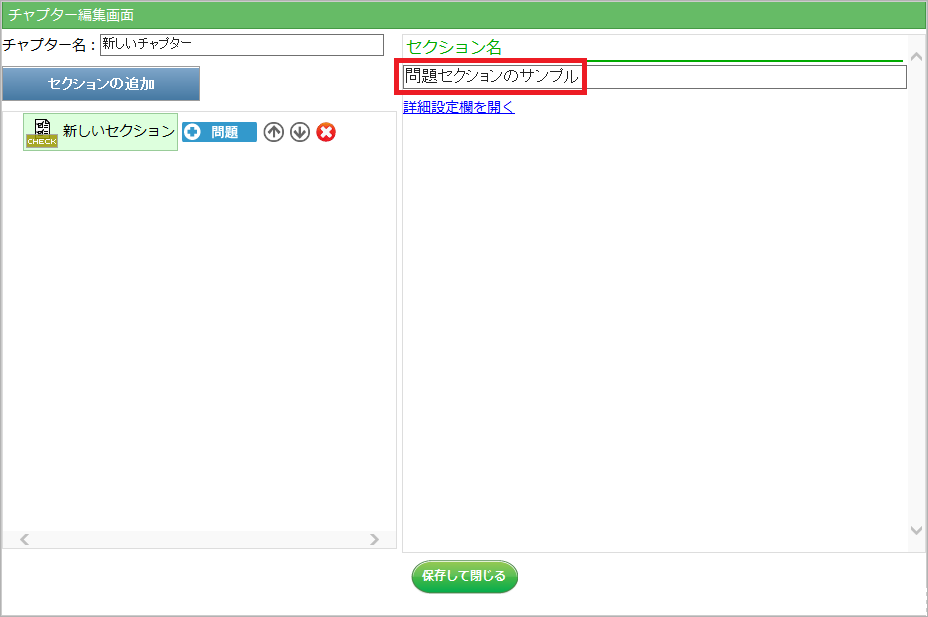Move section up with the up arrow icon
The height and width of the screenshot is (617, 928).
(273, 132)
